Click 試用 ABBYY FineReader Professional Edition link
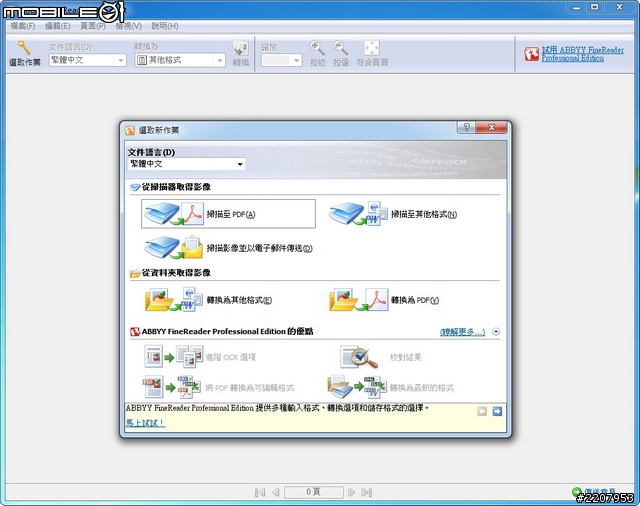The image size is (640, 506). click(x=583, y=54)
